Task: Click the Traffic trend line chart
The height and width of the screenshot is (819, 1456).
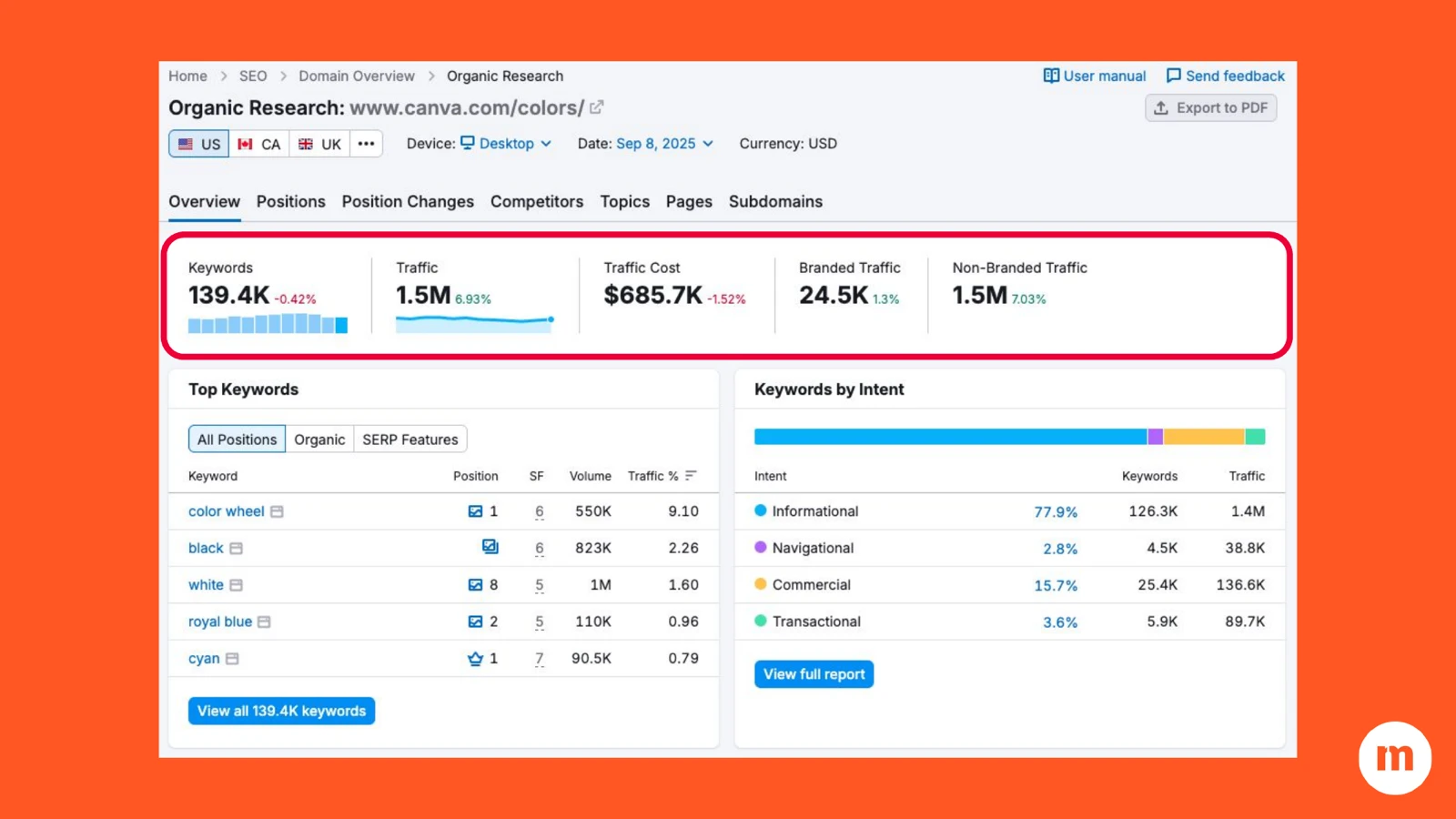Action: pos(475,323)
